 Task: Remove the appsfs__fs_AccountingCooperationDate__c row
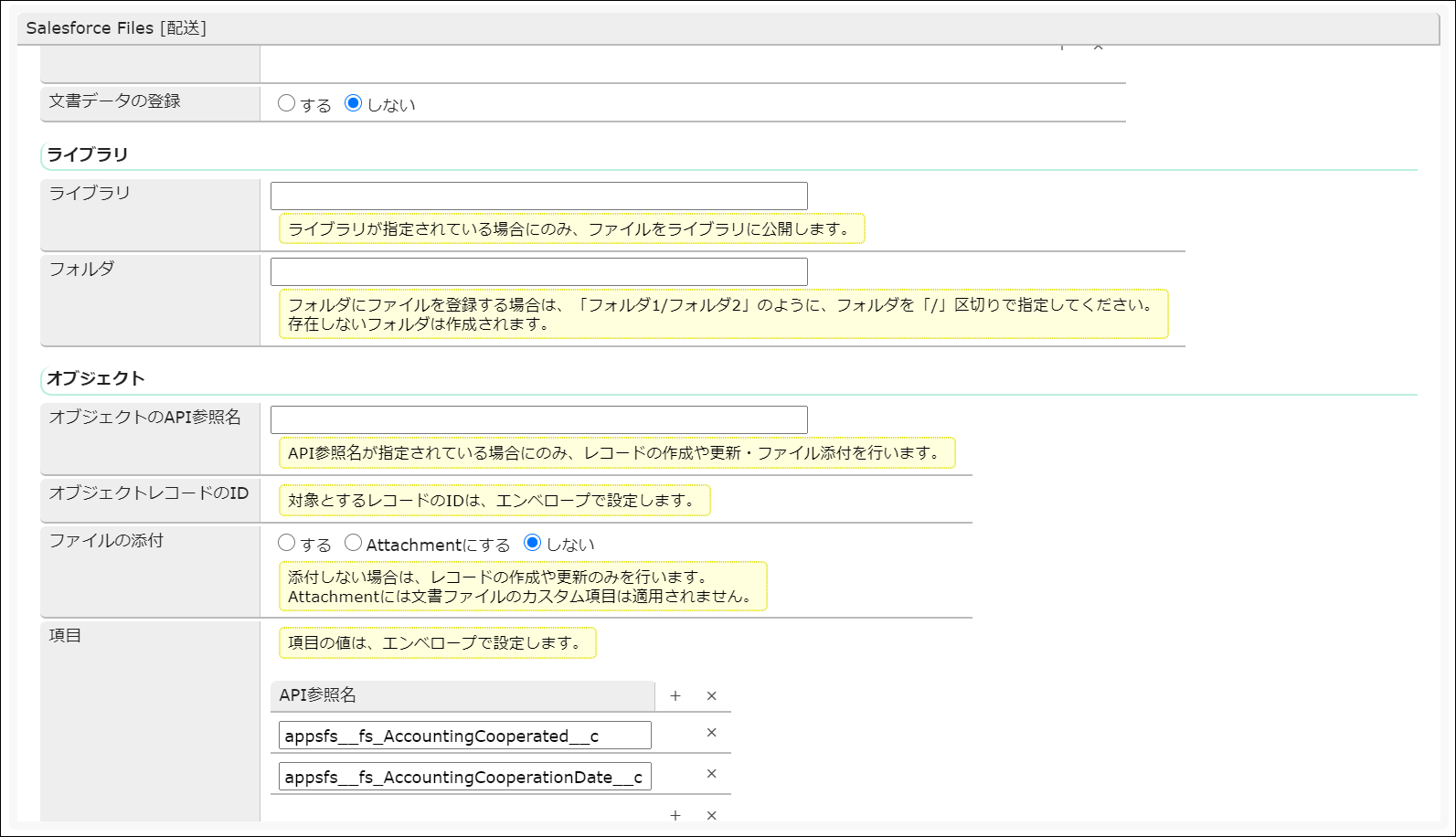(711, 774)
